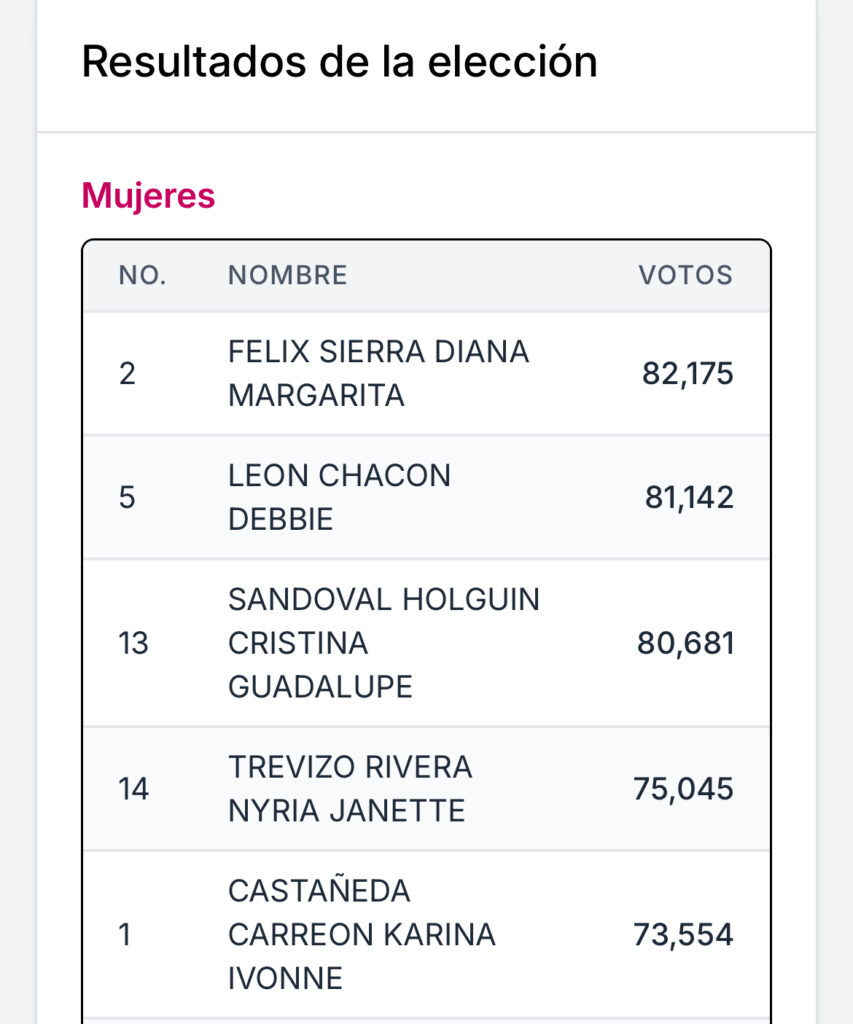Select the LEON CHACON DEBBIE row

pyautogui.click(x=426, y=497)
